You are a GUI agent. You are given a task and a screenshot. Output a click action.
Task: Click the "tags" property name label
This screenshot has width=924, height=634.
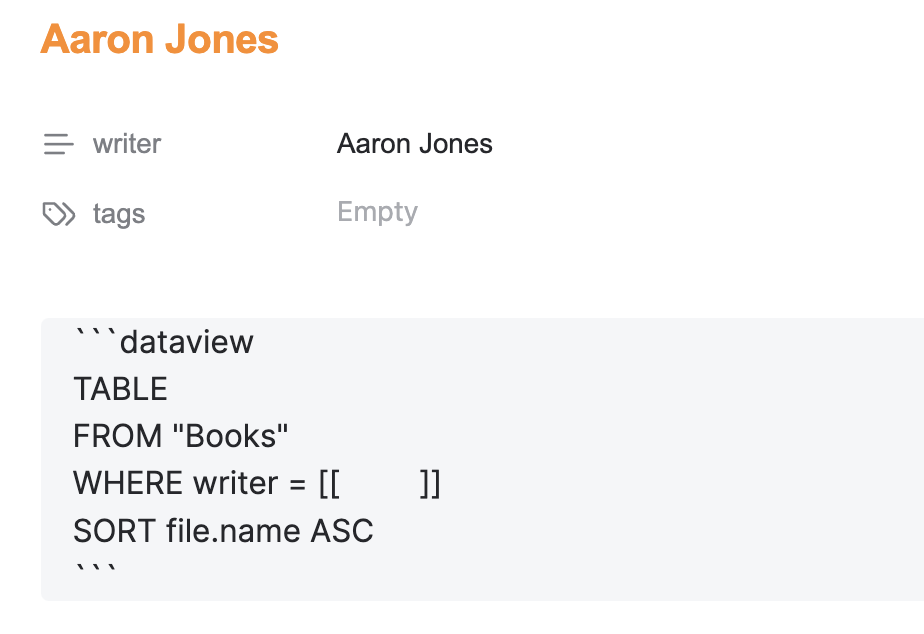tap(119, 214)
